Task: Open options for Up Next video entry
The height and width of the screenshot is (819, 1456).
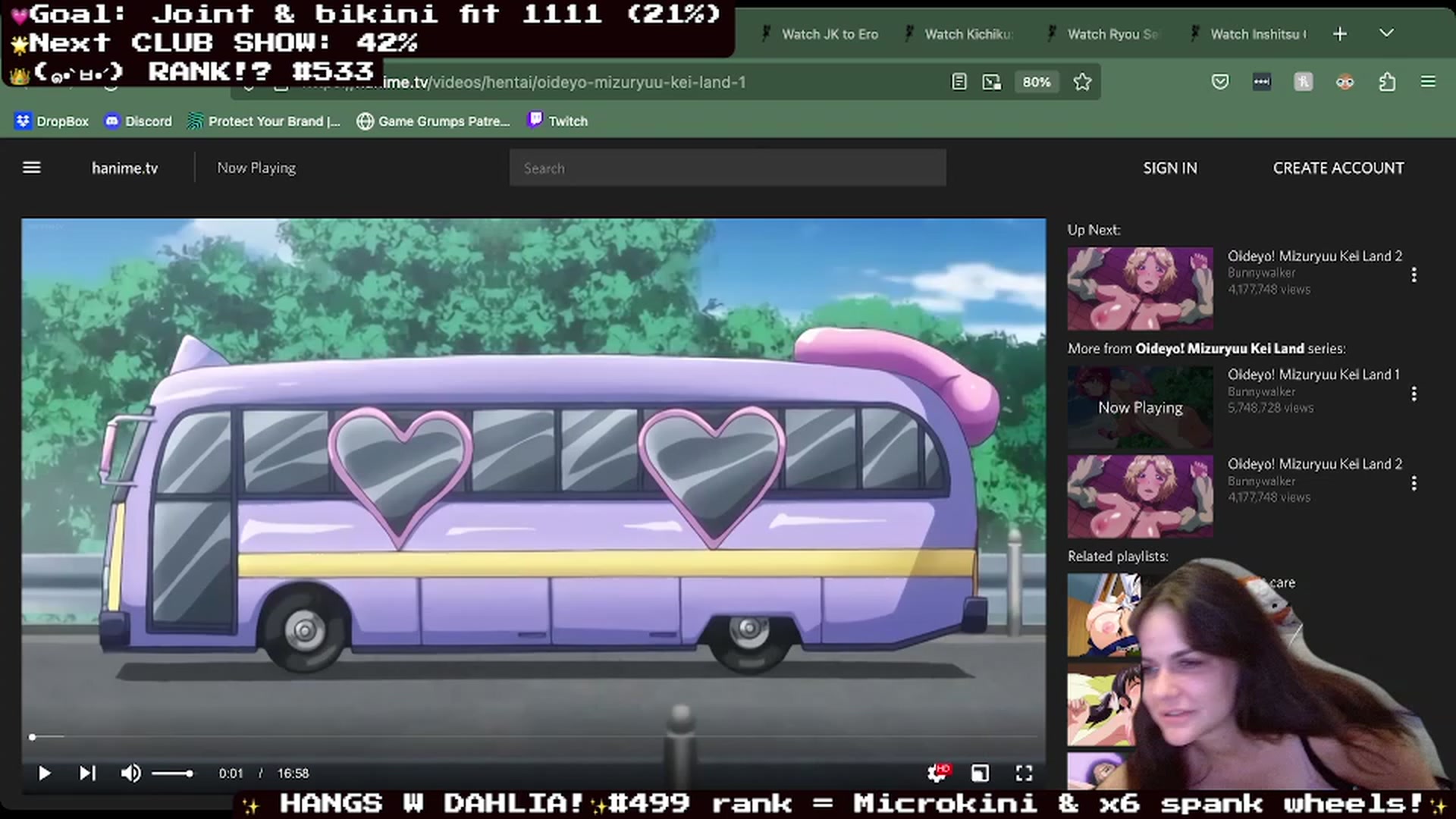Action: pyautogui.click(x=1414, y=275)
